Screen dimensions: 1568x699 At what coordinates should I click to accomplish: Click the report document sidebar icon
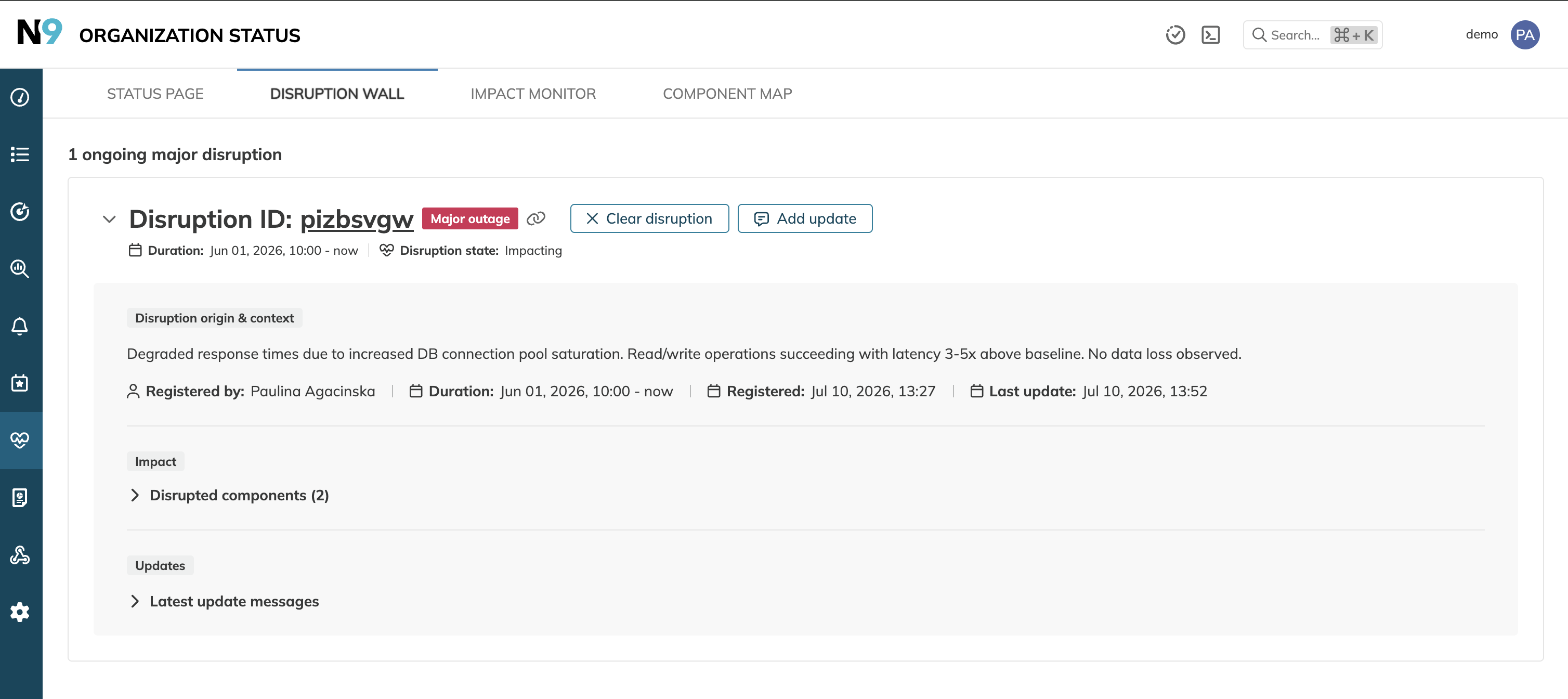(x=20, y=497)
